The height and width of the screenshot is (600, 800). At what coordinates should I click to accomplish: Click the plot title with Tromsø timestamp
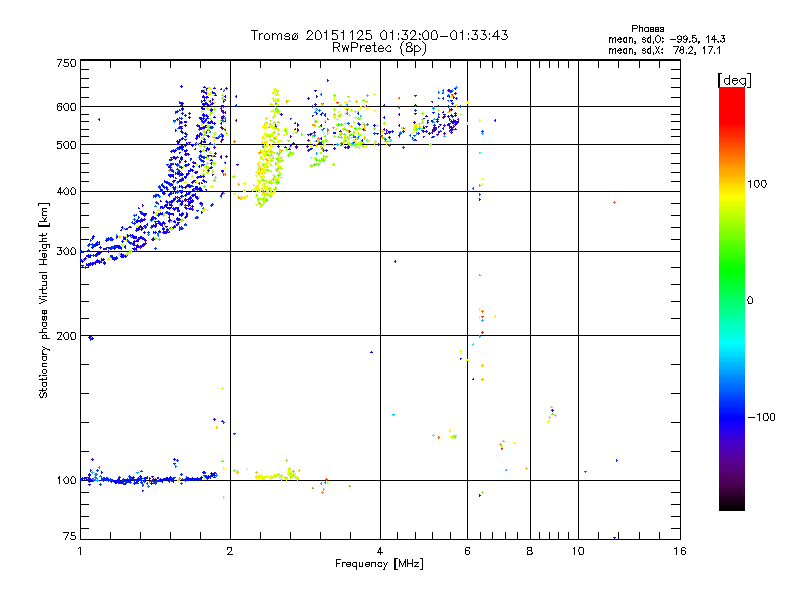pos(379,35)
